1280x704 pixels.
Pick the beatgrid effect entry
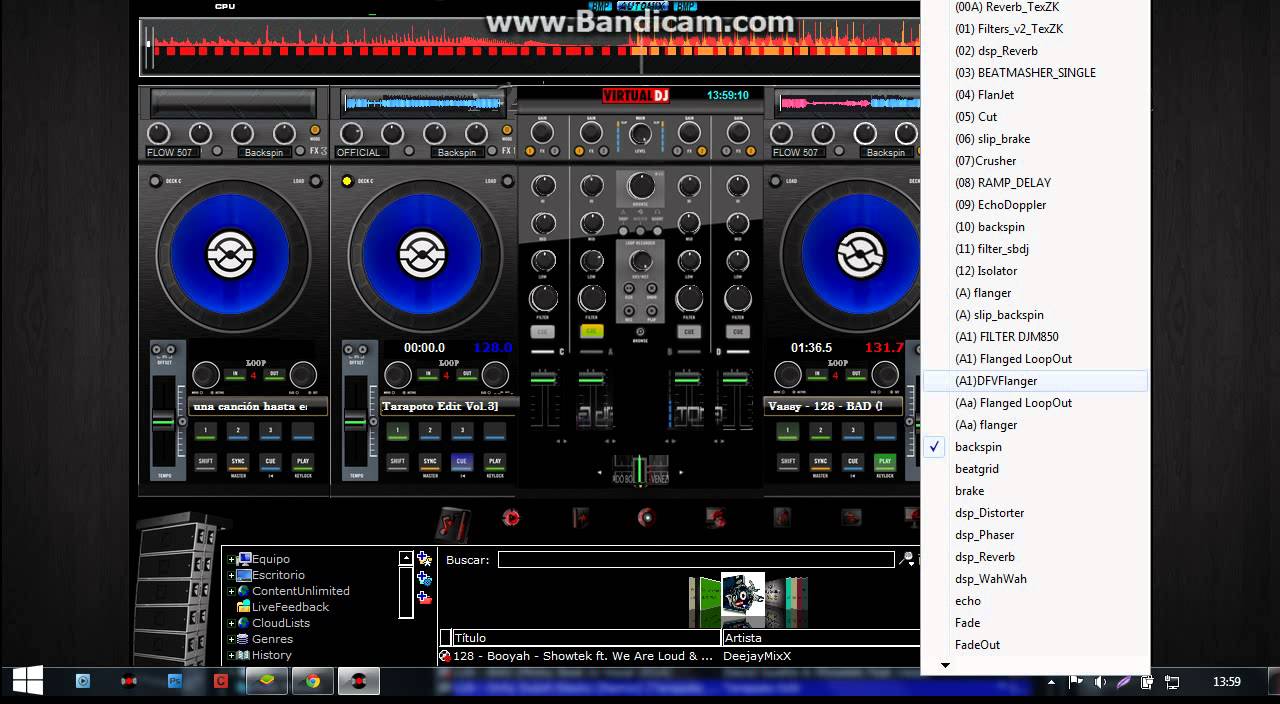tap(1035, 469)
